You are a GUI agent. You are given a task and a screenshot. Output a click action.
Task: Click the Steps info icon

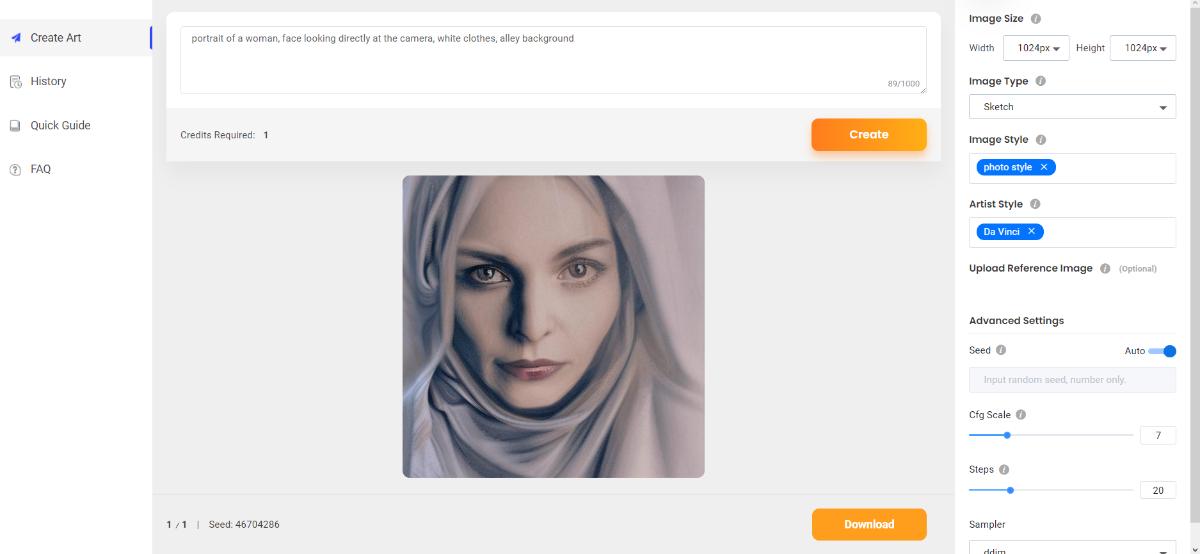(x=1004, y=469)
